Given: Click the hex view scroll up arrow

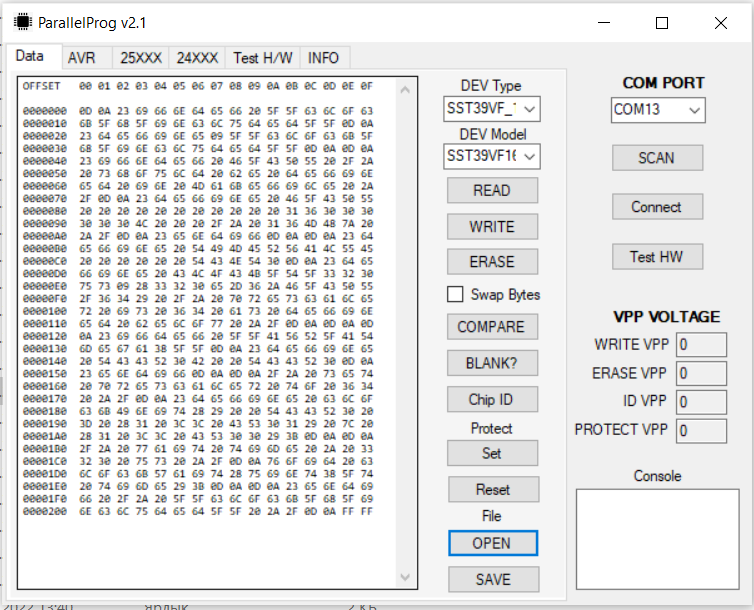Looking at the screenshot, I should coord(405,89).
